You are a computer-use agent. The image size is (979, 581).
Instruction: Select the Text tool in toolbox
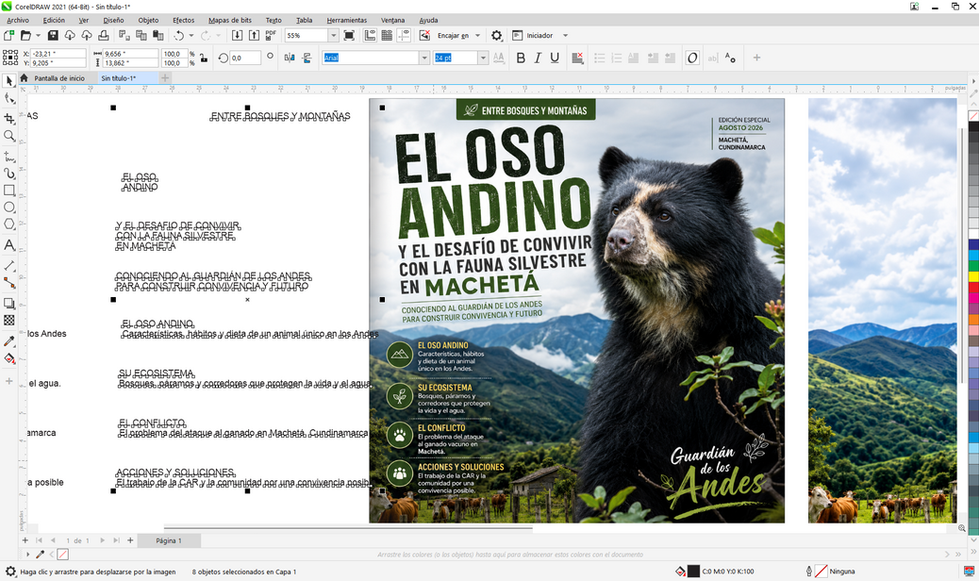[x=9, y=245]
